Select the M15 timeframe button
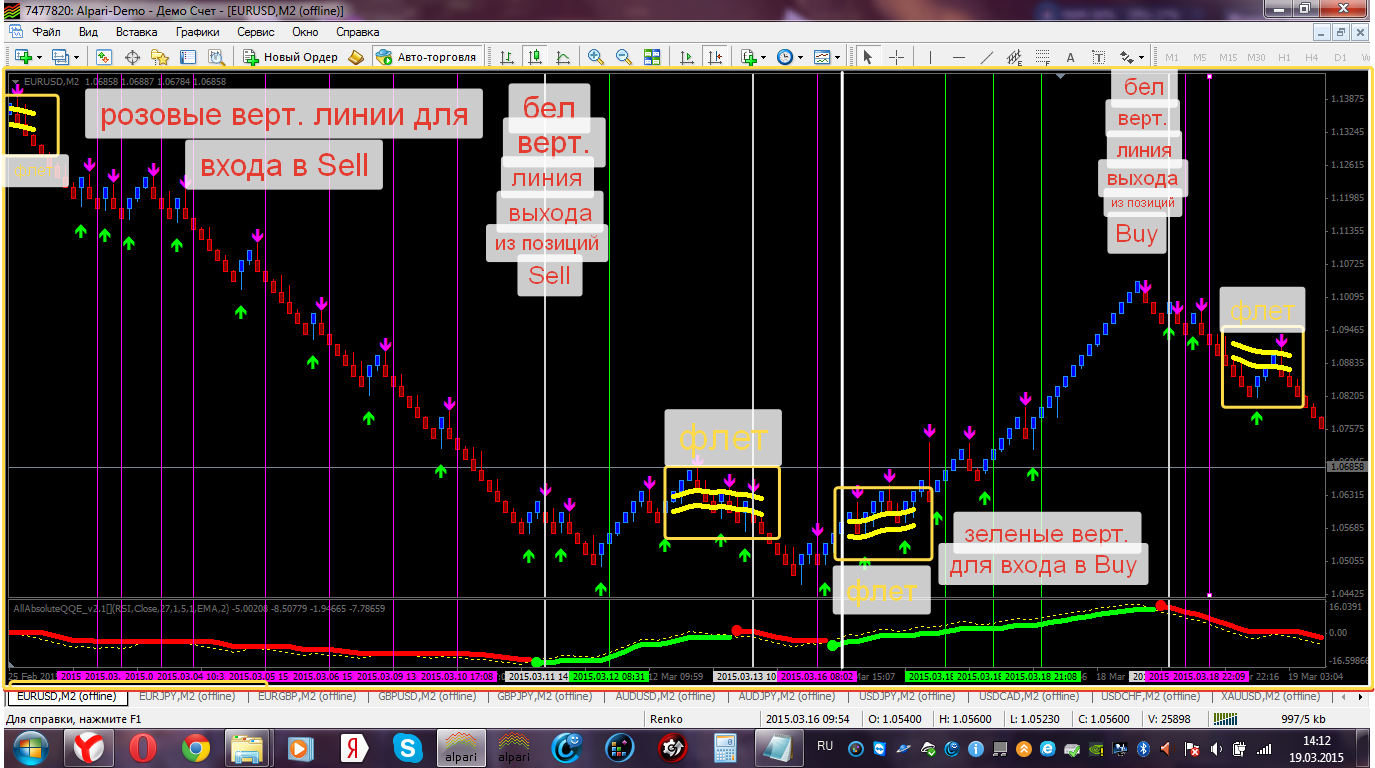The image size is (1375, 768). coord(1228,57)
